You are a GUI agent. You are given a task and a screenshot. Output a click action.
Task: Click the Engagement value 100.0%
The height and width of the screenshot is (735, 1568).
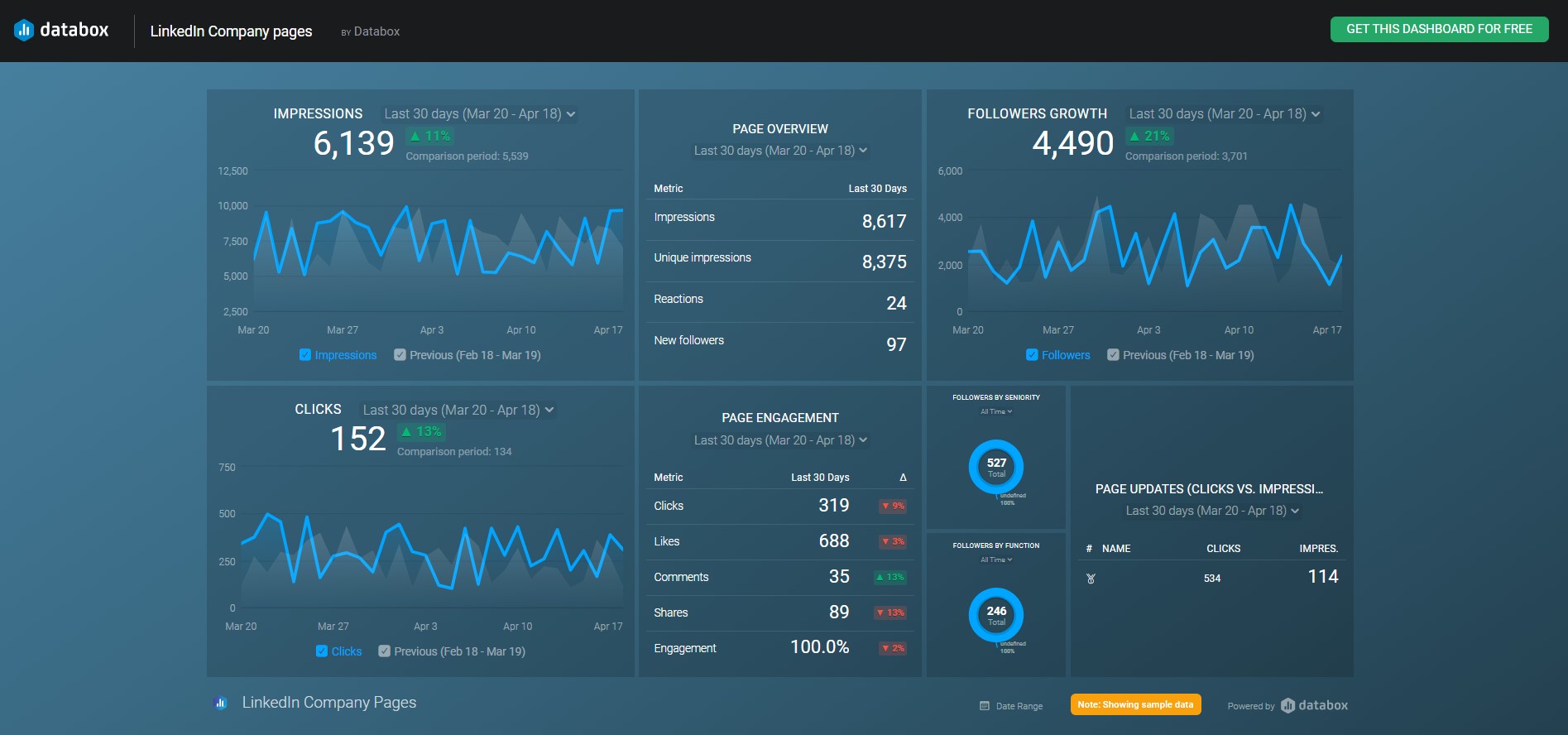point(820,646)
